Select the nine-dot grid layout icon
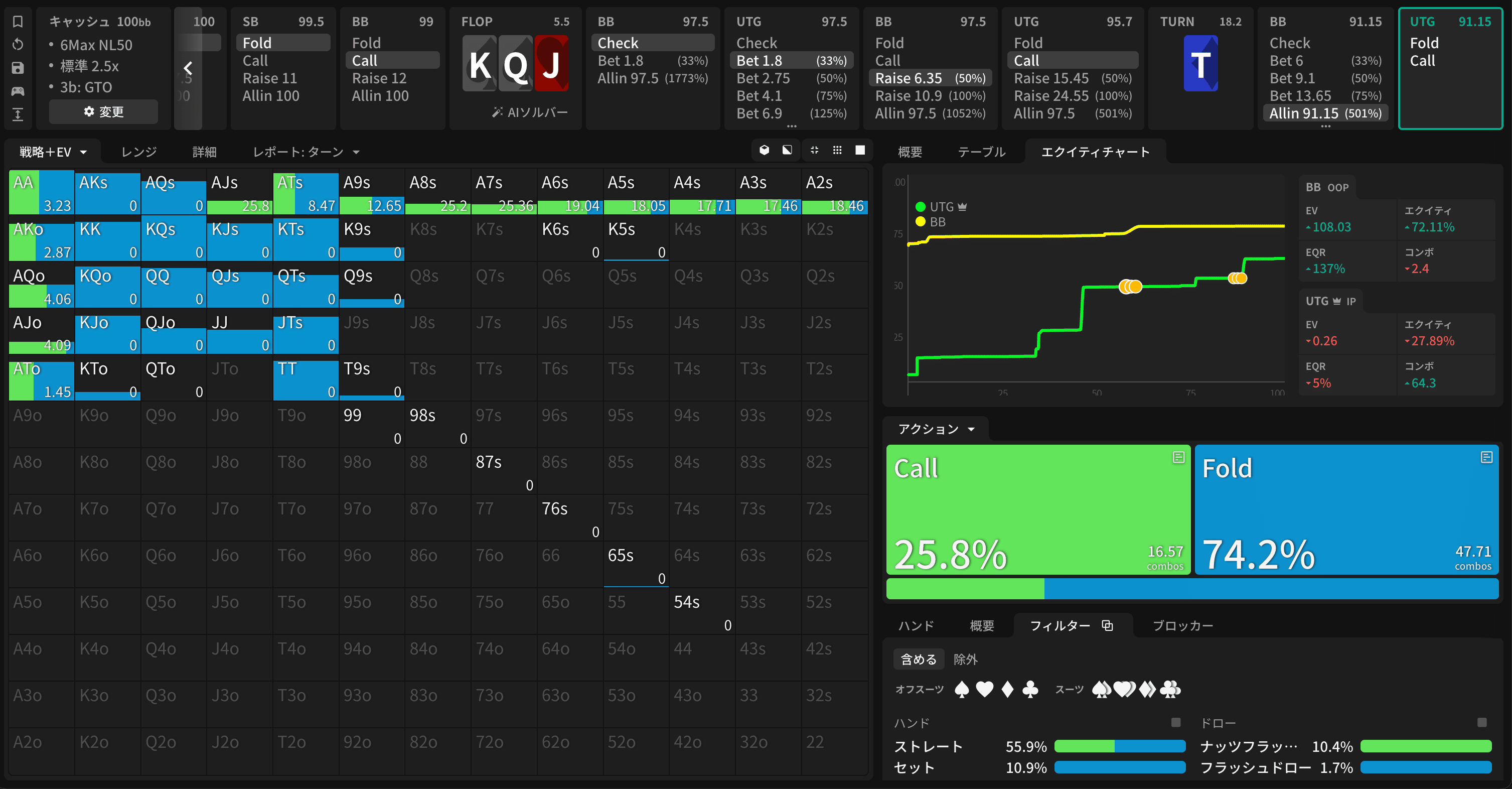 tap(837, 150)
